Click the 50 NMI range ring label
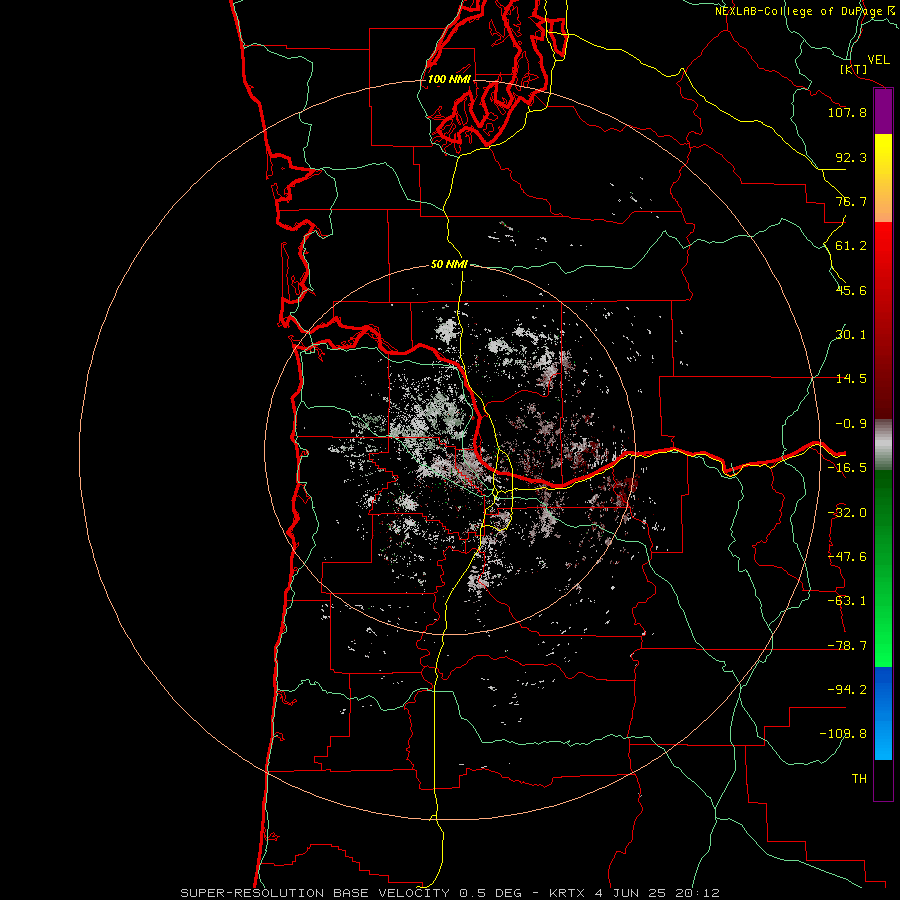The height and width of the screenshot is (900, 900). 449,264
